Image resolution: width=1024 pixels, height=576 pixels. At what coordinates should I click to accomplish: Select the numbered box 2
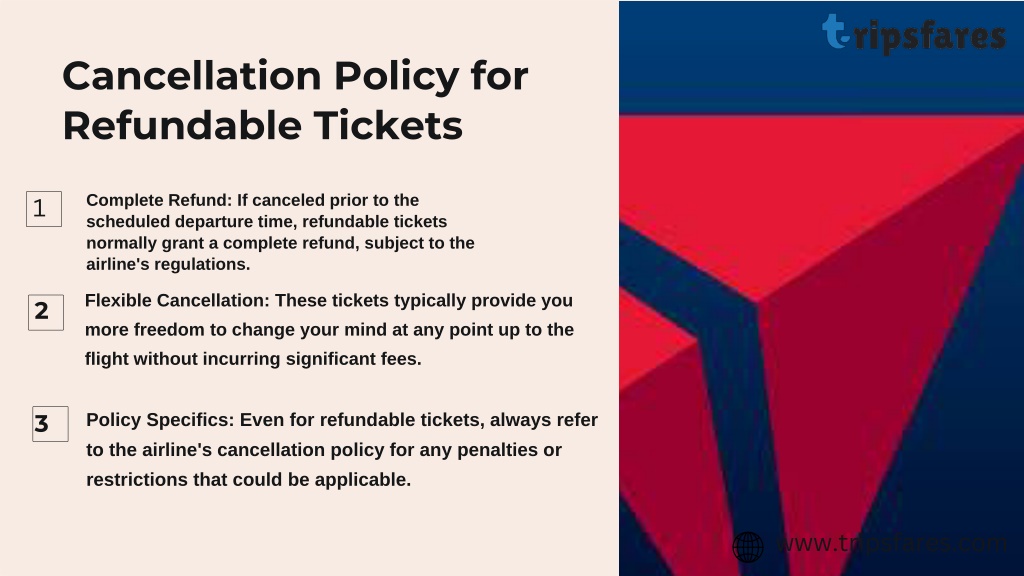(46, 312)
